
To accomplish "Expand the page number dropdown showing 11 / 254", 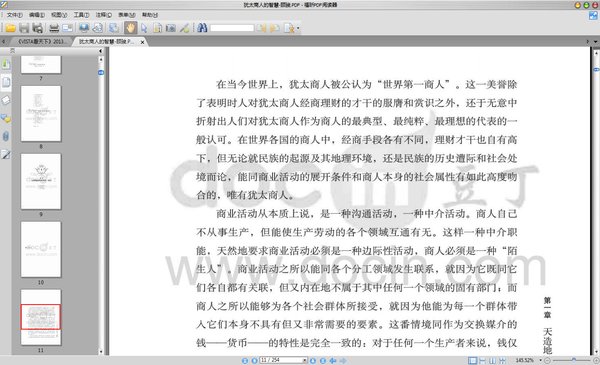I will pos(305,360).
